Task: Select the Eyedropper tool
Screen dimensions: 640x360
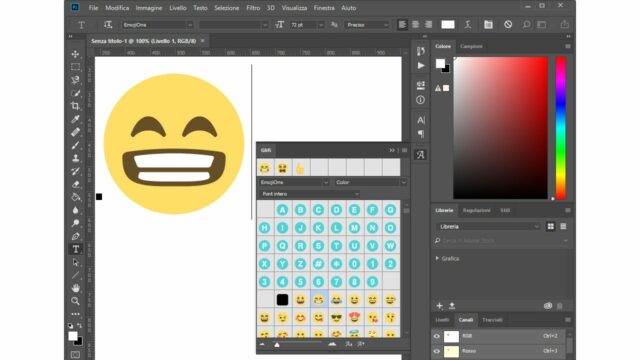Action: click(75, 119)
